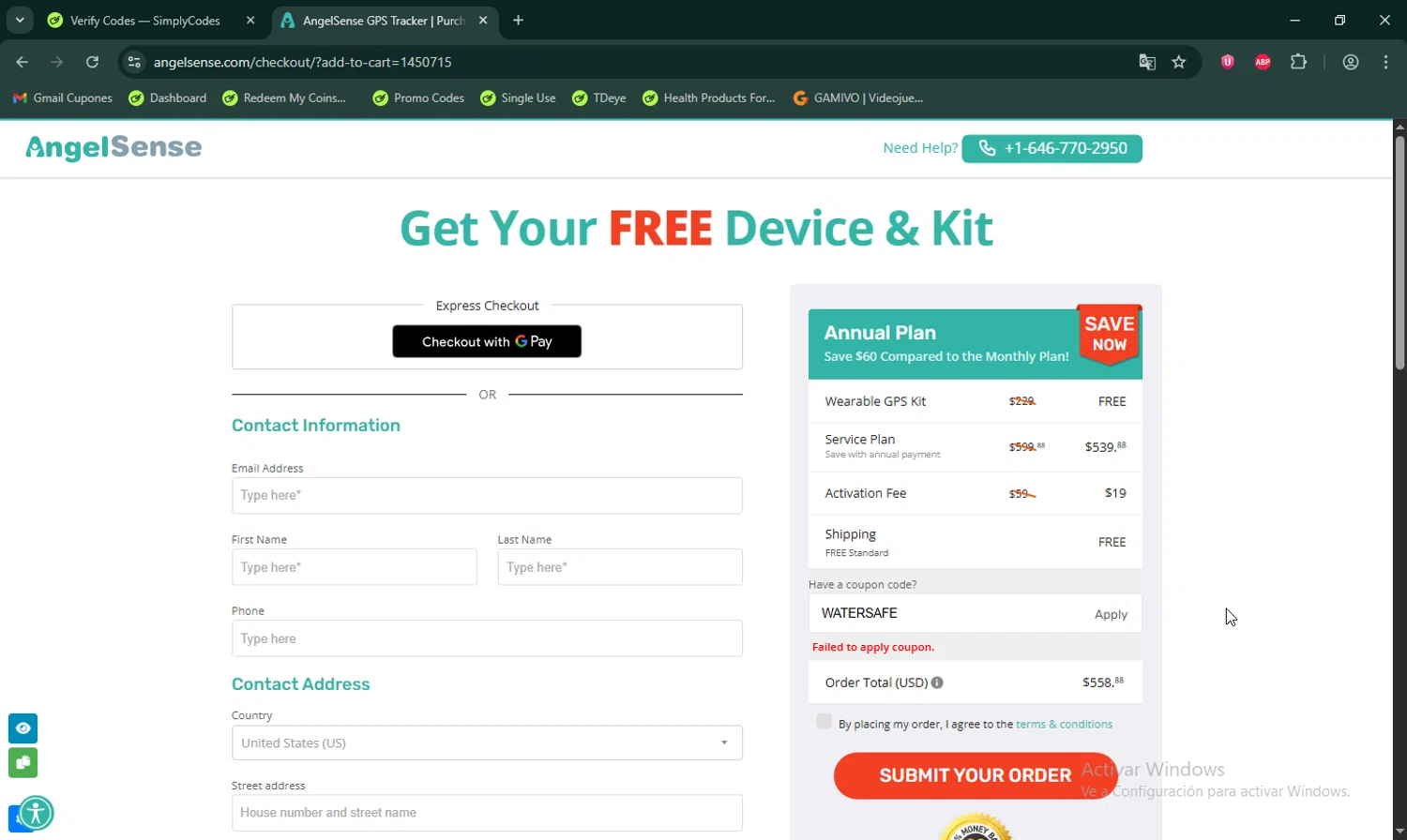Open TDeye bookmark
Viewport: 1407px width, 840px height.
click(x=599, y=97)
